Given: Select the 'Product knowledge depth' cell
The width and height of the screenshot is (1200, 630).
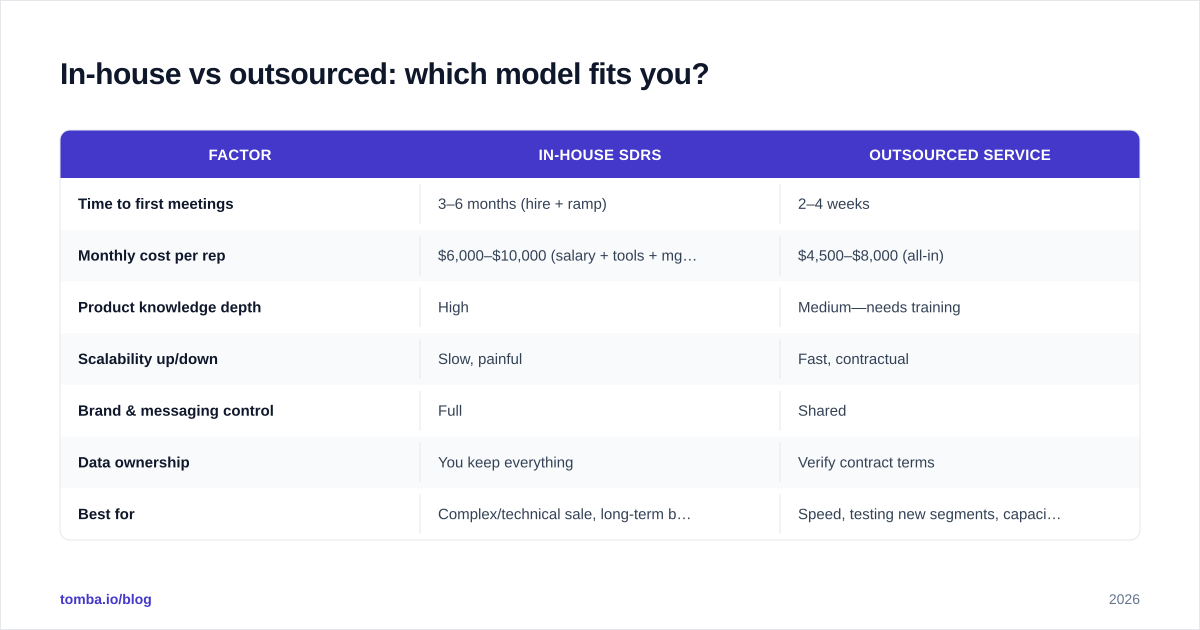Looking at the screenshot, I should [240, 307].
